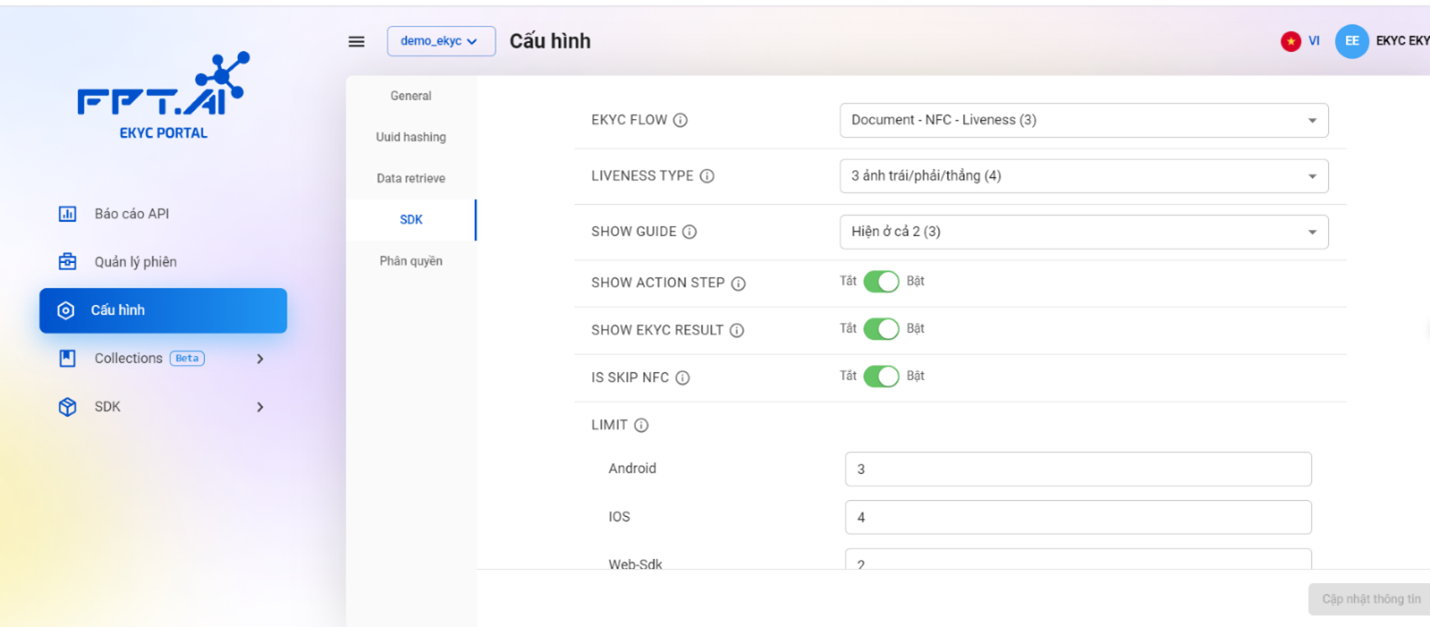Screen dimensions: 1430x627
Task: Open the EKYC FLOW dropdown
Action: click(1083, 120)
